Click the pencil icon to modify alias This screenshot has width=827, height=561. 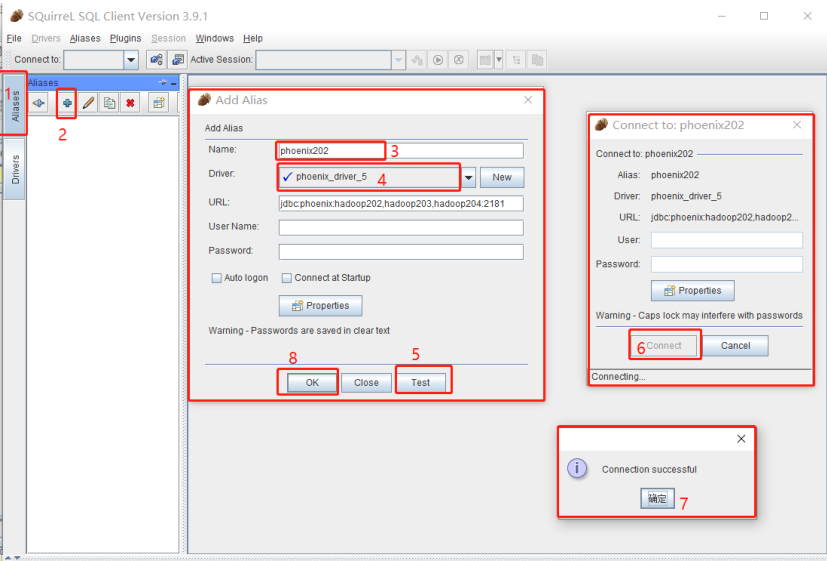point(89,103)
